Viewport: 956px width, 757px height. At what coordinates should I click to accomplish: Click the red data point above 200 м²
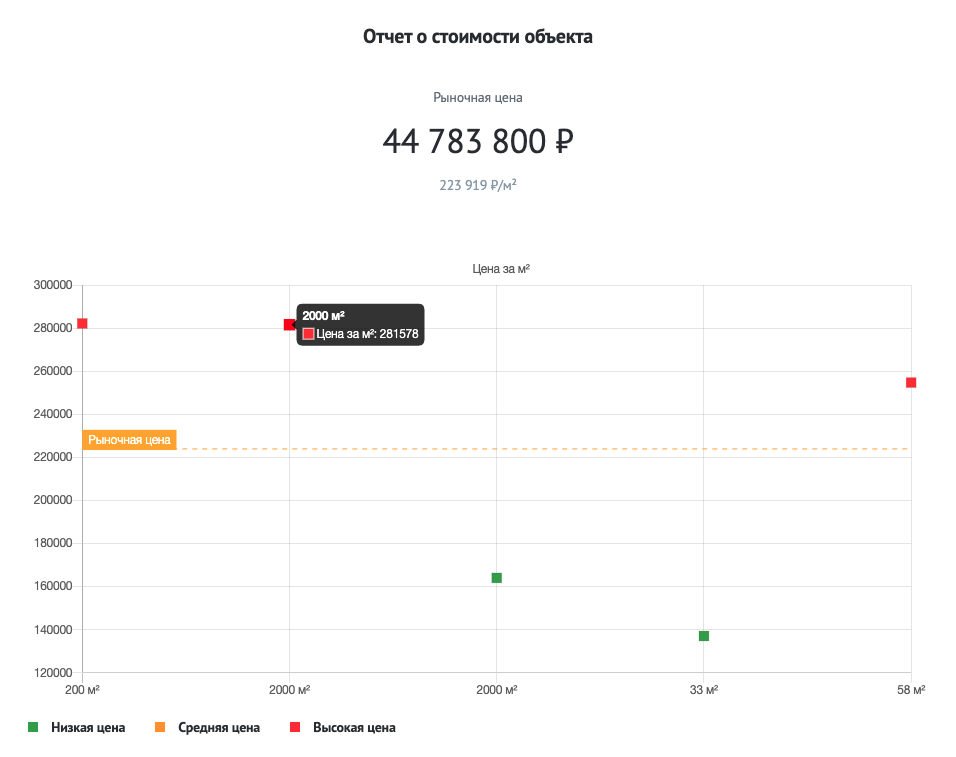82,323
